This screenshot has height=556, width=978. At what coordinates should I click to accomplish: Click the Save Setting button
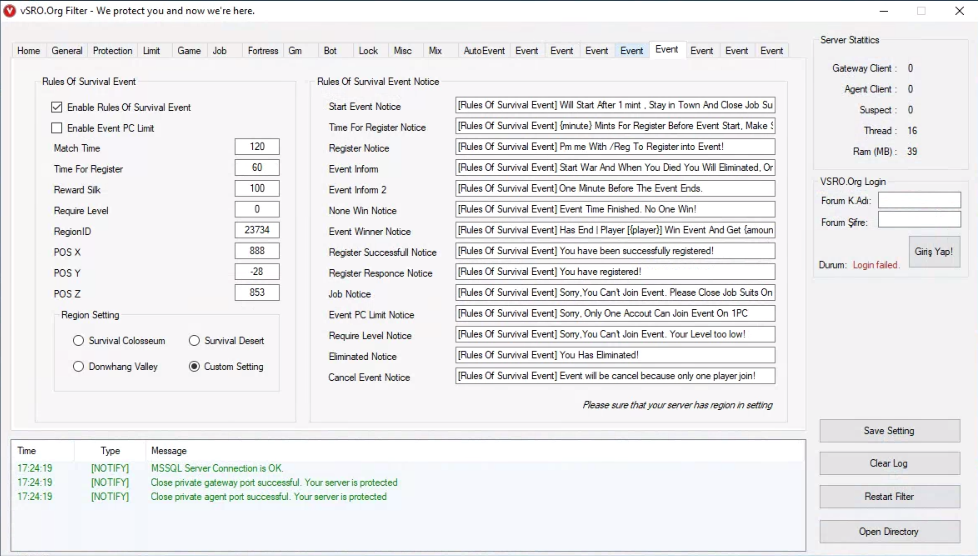click(x=889, y=431)
